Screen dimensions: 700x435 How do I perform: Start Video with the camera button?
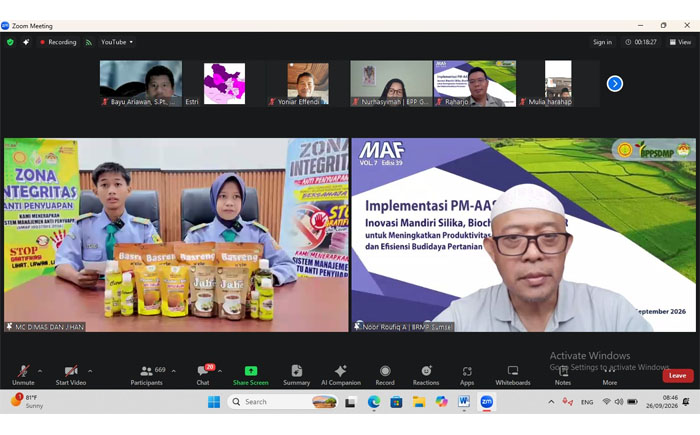pos(71,375)
